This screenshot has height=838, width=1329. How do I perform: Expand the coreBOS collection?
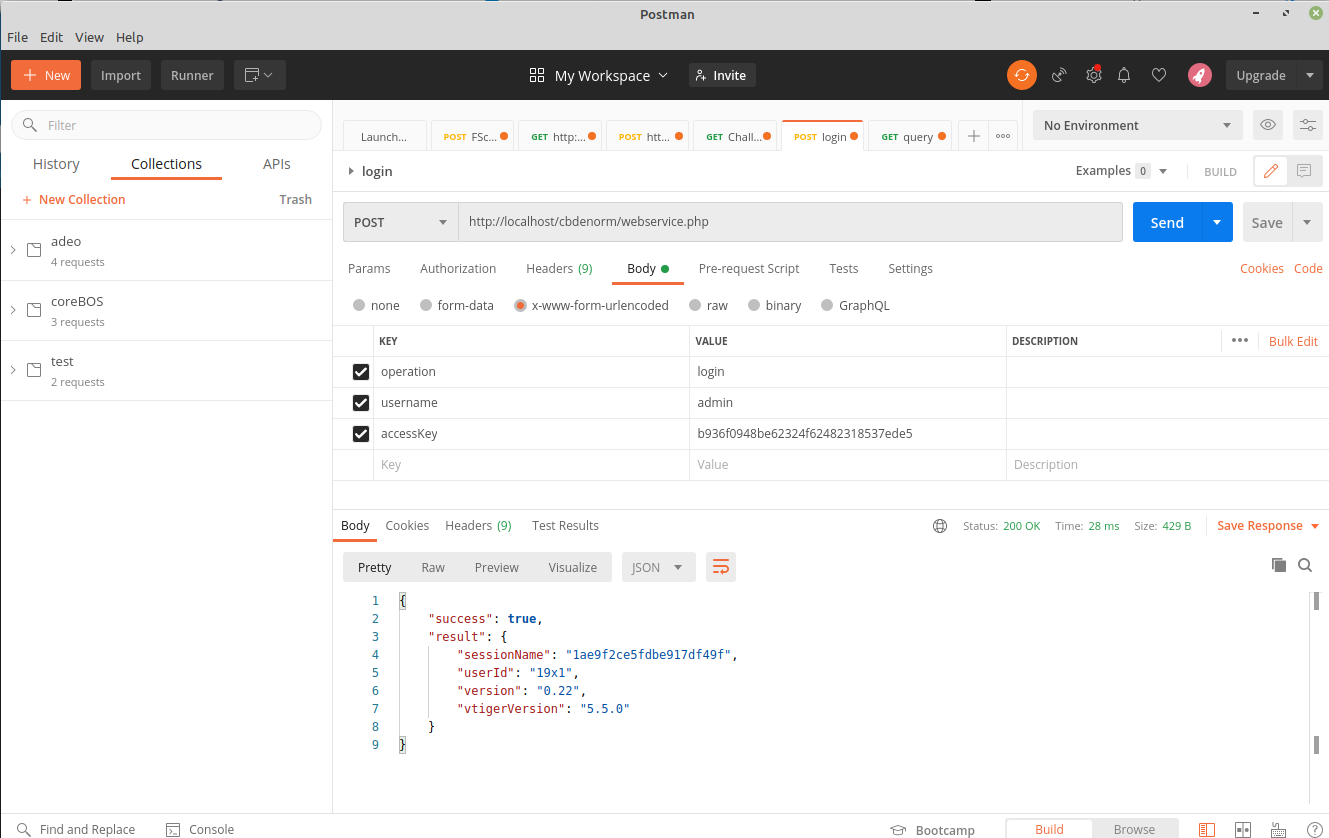(13, 310)
